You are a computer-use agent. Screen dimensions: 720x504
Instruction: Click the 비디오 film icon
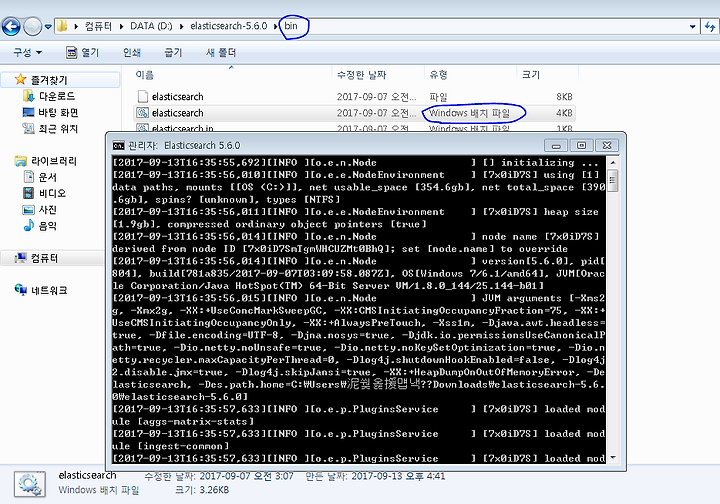(28, 193)
